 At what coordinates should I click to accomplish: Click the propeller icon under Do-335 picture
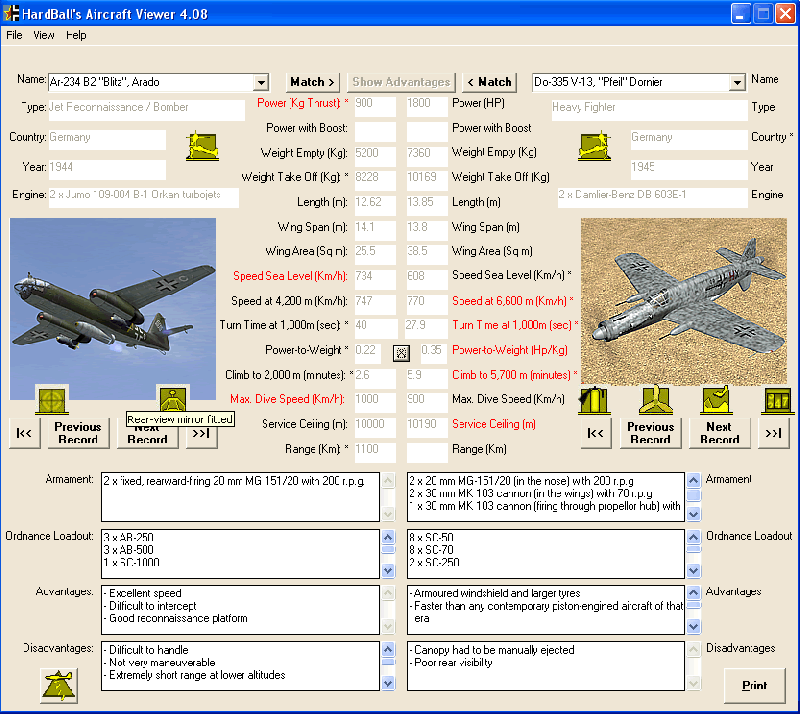click(x=655, y=400)
